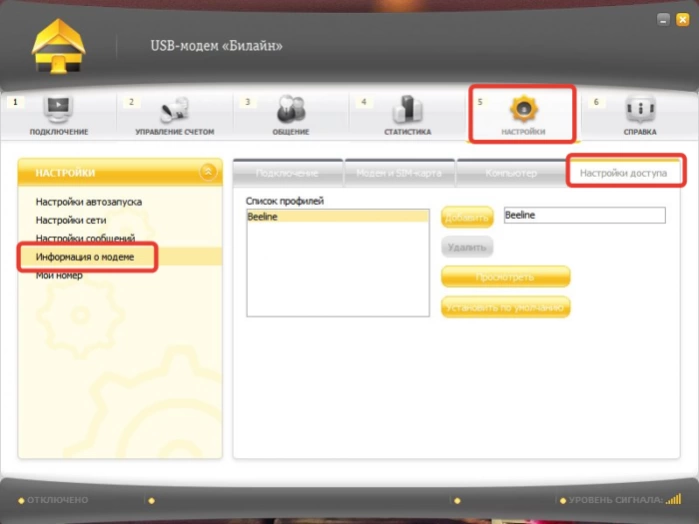Switch to the Подключение settings tab
The width and height of the screenshot is (699, 524).
pos(288,173)
